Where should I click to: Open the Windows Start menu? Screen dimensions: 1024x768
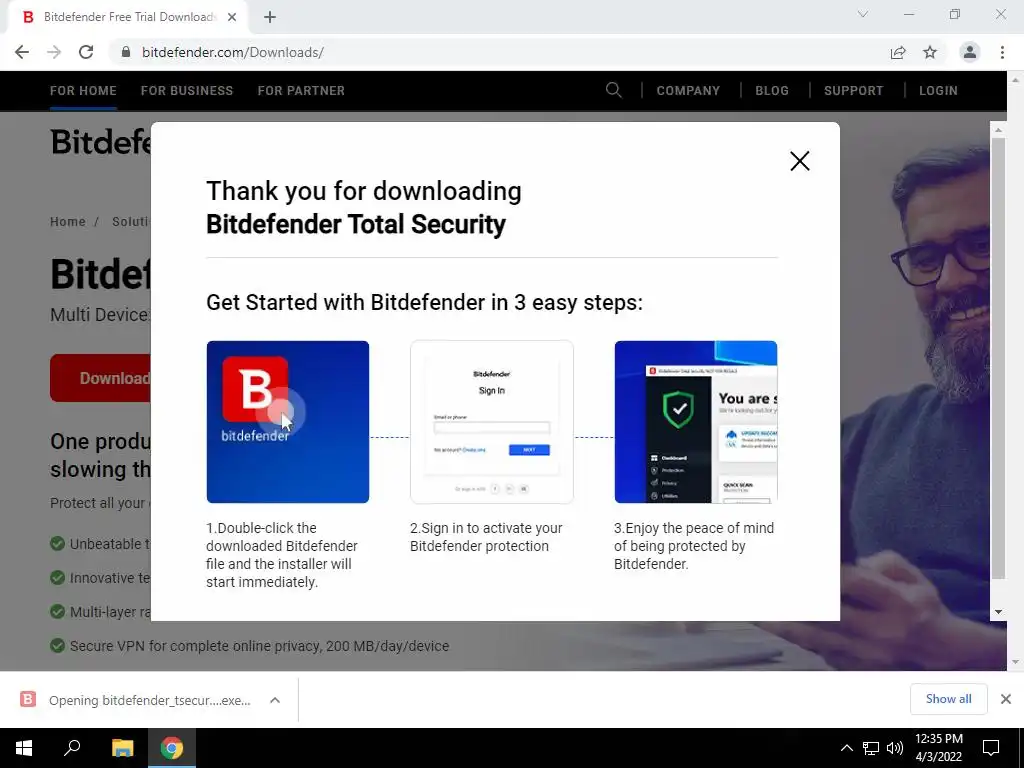point(24,748)
